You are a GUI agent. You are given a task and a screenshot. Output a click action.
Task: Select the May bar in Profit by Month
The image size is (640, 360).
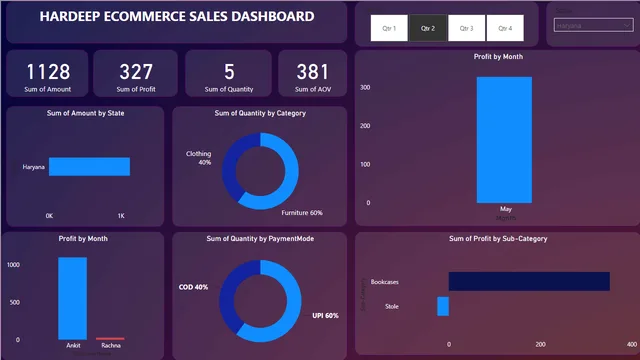(x=504, y=140)
